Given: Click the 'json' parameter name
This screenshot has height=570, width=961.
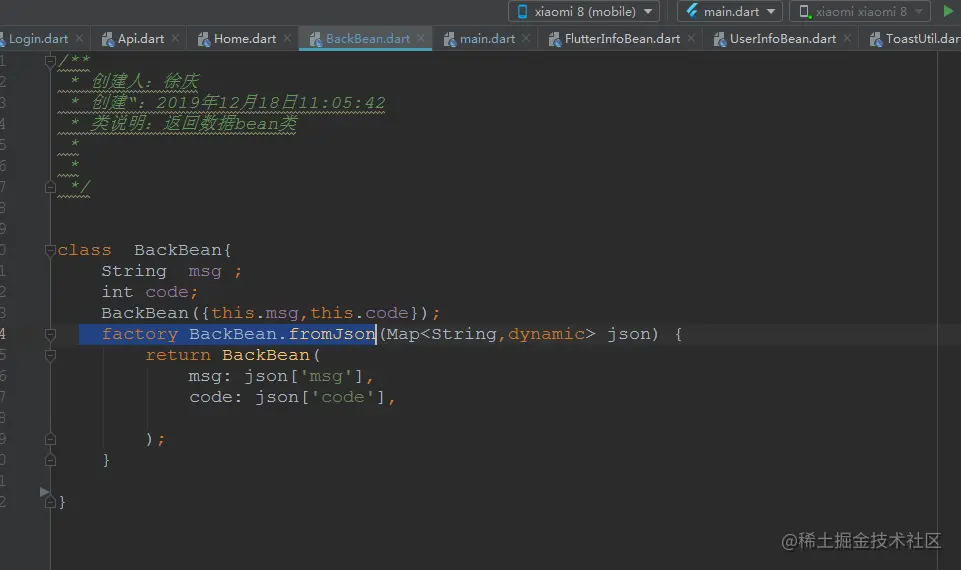Looking at the screenshot, I should point(628,334).
